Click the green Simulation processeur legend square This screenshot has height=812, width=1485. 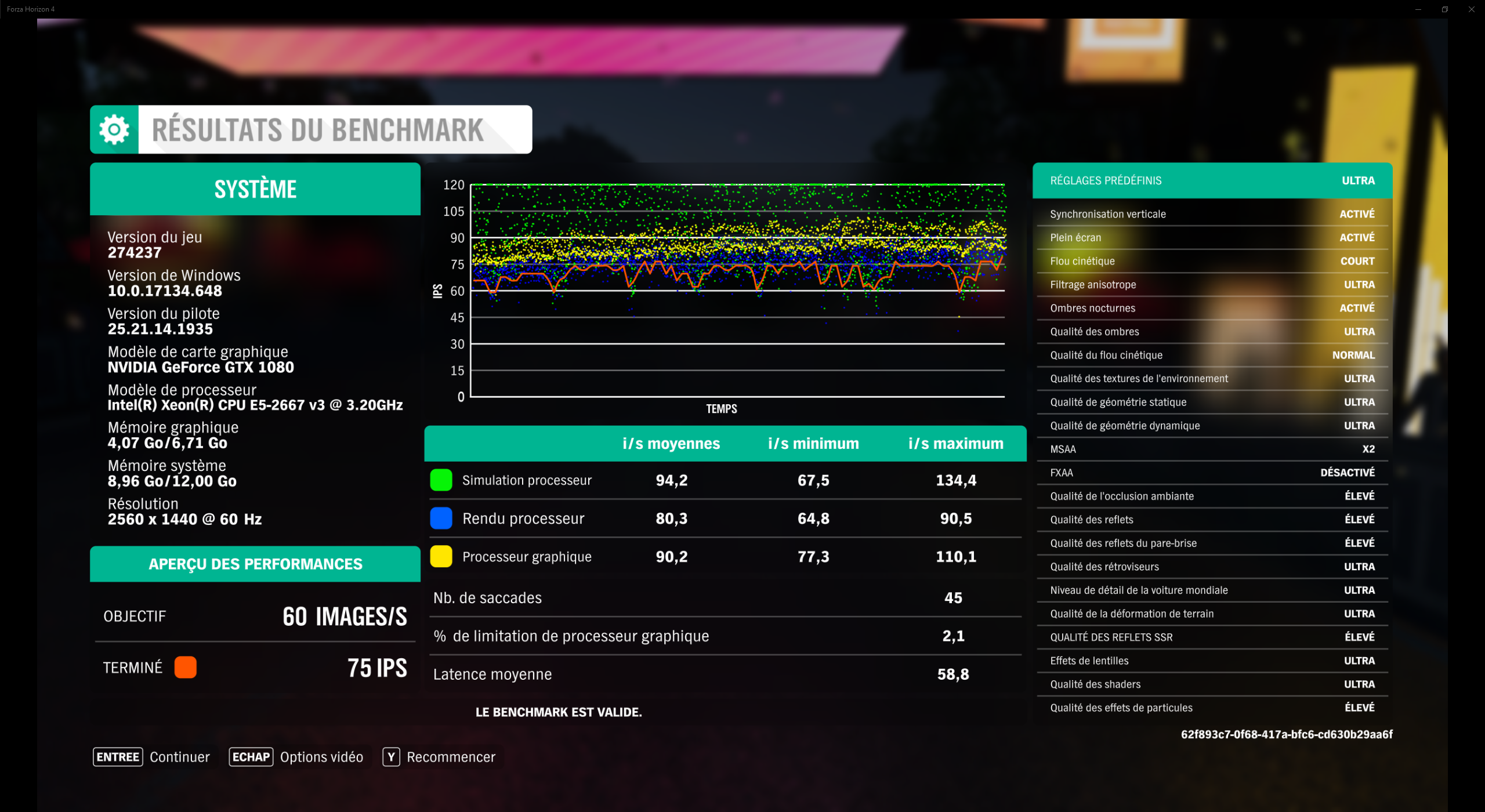(x=441, y=480)
